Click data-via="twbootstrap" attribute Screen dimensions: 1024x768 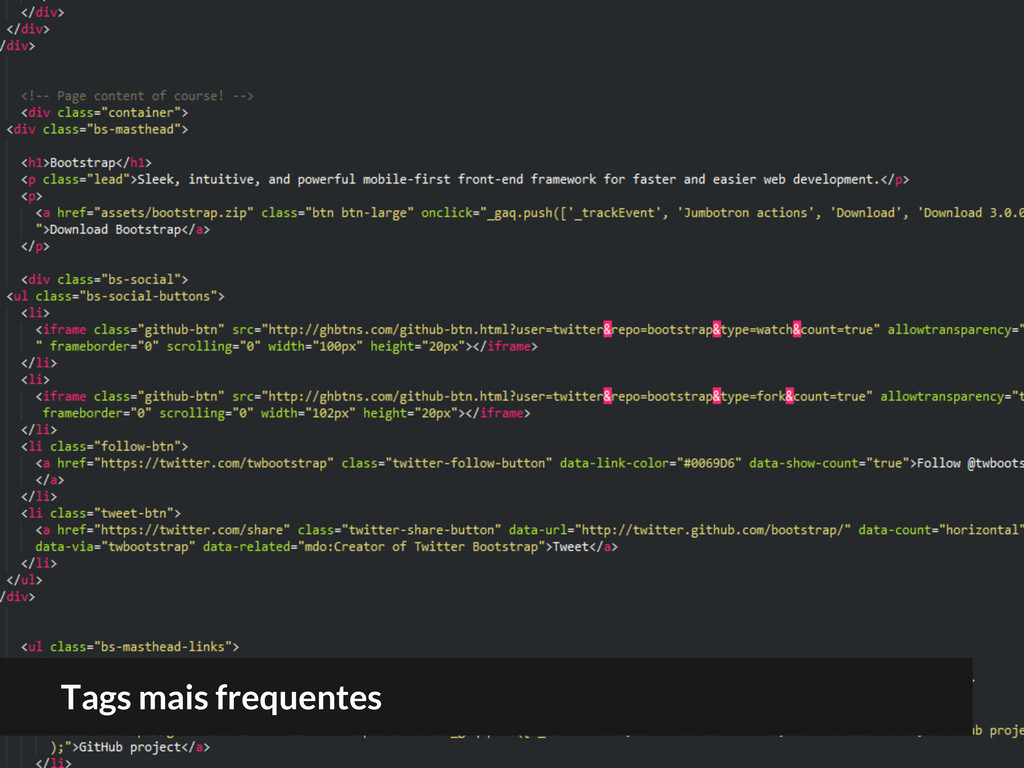click(x=116, y=547)
